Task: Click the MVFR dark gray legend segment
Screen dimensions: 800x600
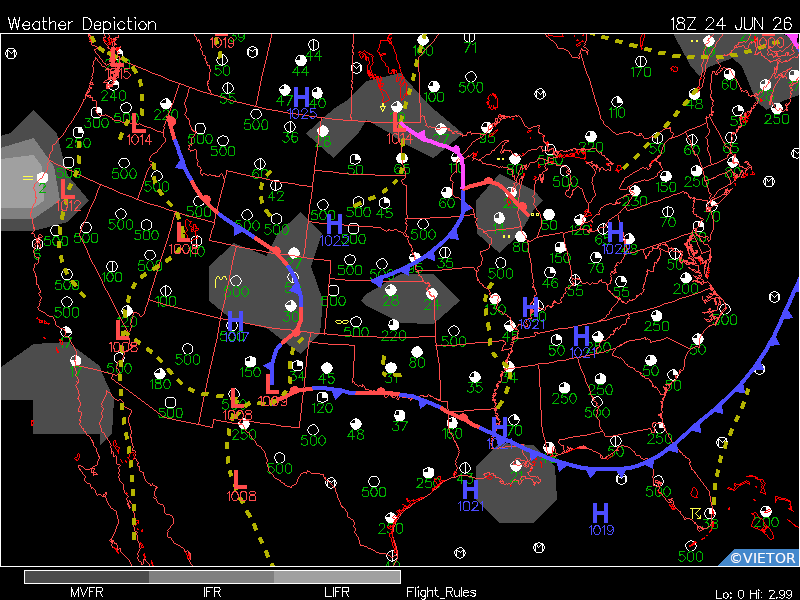Action: click(x=87, y=577)
